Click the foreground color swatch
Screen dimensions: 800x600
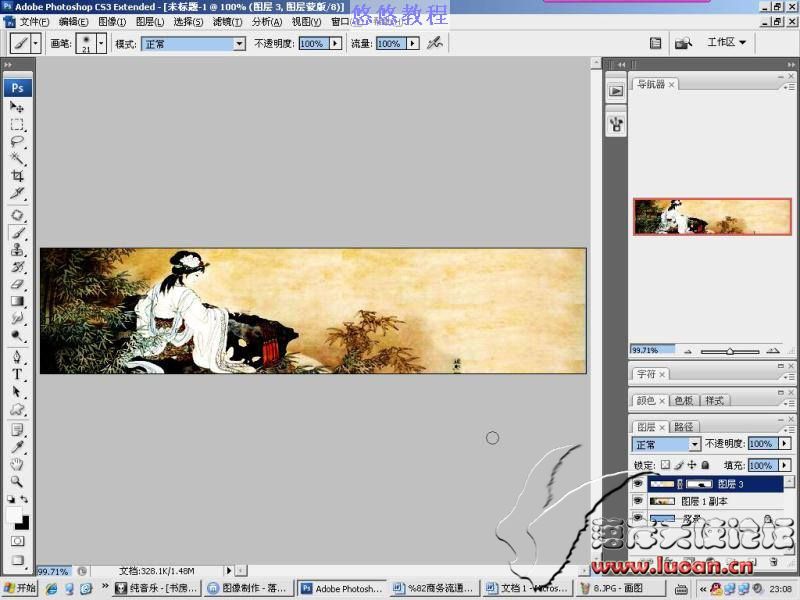pyautogui.click(x=14, y=514)
